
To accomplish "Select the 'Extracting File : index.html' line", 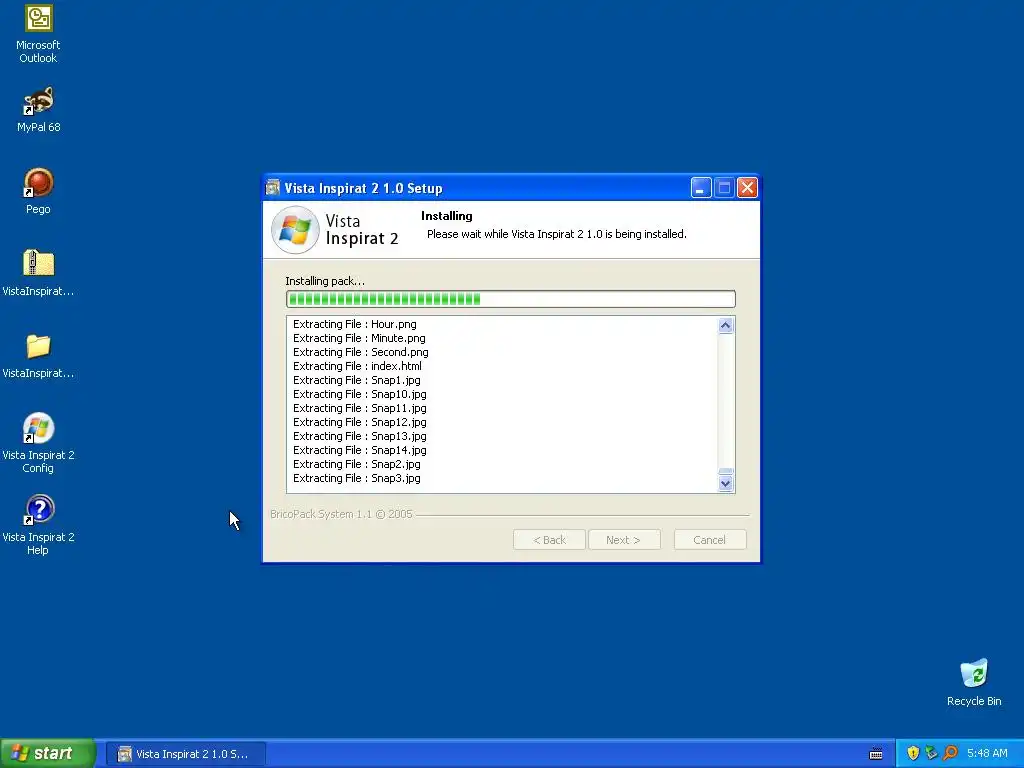I will pos(357,366).
